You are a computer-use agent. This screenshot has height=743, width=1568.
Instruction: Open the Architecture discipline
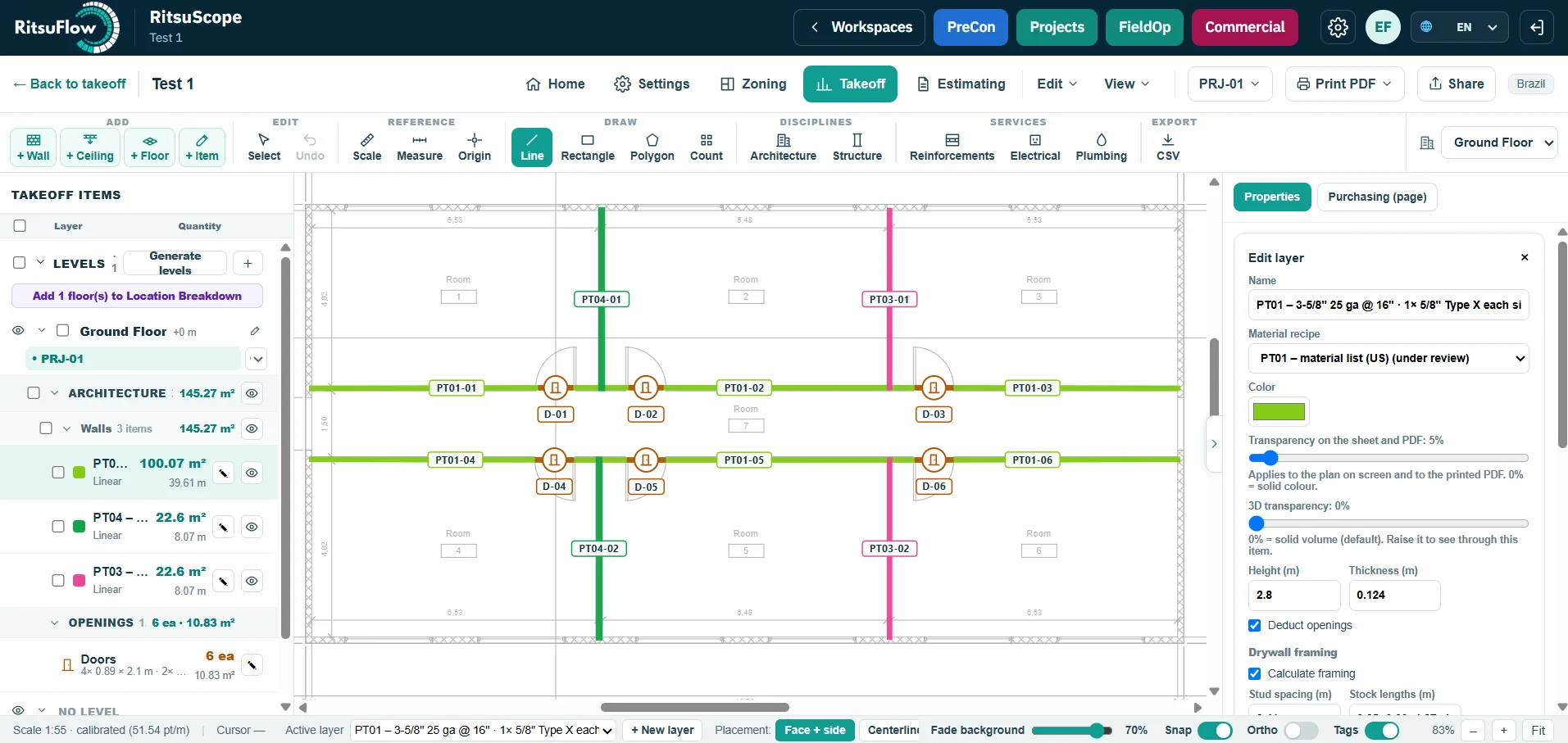784,147
